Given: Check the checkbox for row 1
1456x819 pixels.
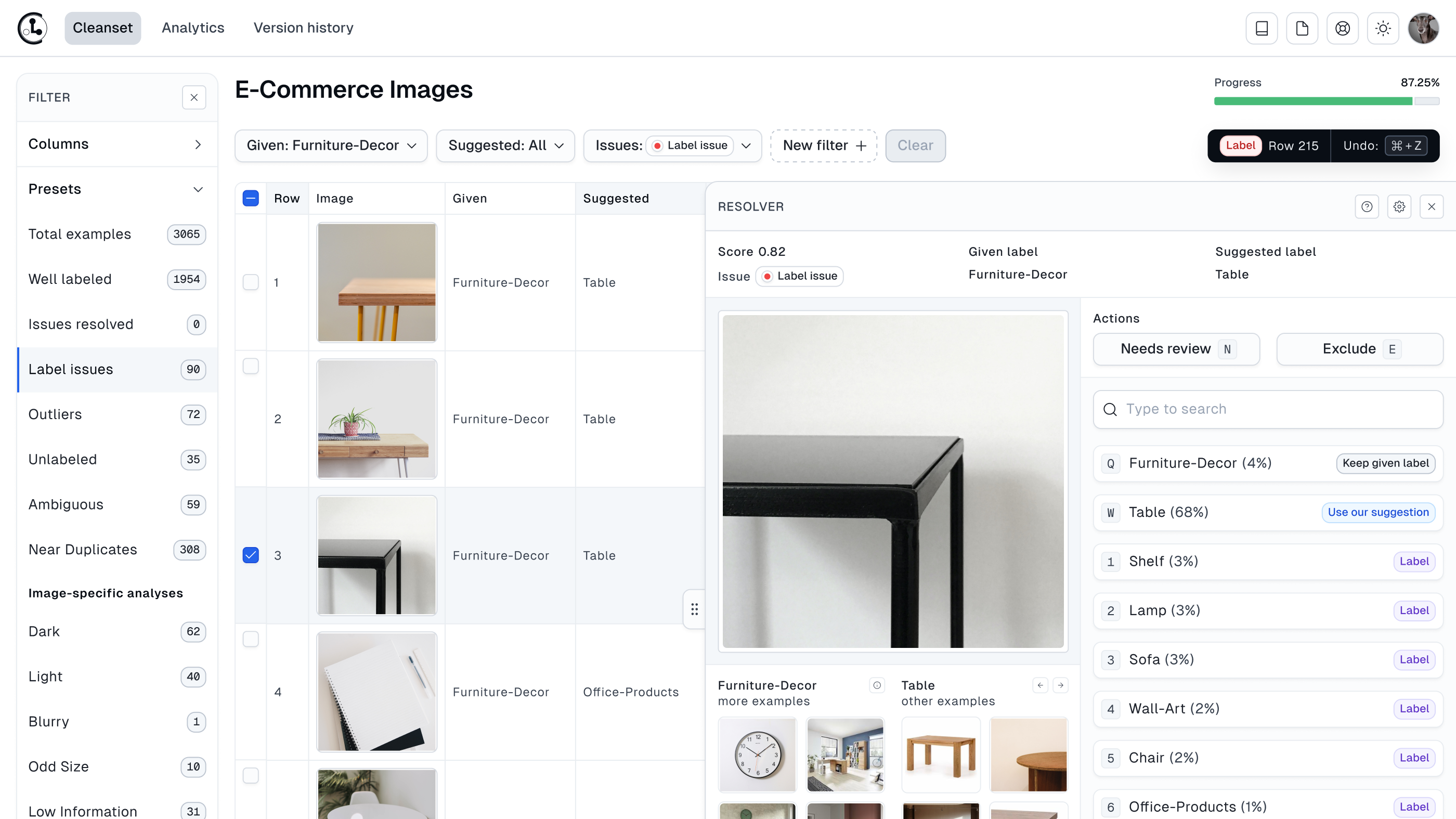Looking at the screenshot, I should [x=251, y=282].
